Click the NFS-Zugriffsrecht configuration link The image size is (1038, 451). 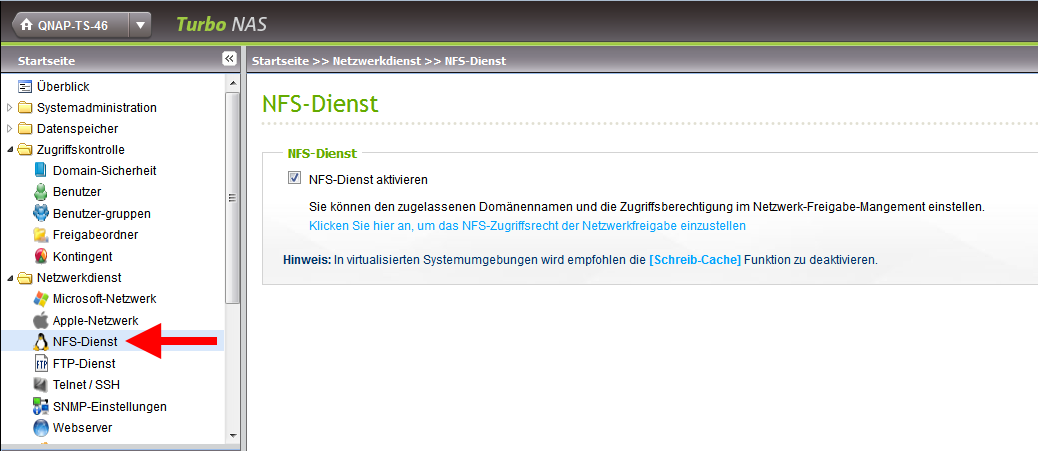[527, 226]
